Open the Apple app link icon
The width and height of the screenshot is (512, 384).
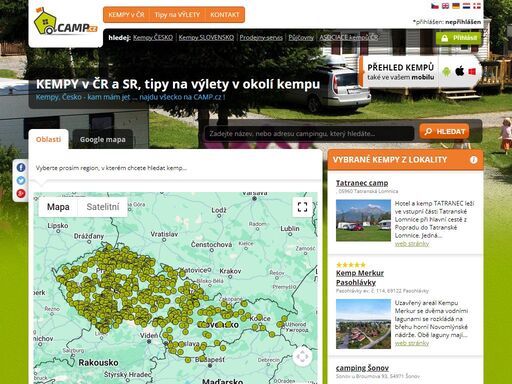coord(460,71)
